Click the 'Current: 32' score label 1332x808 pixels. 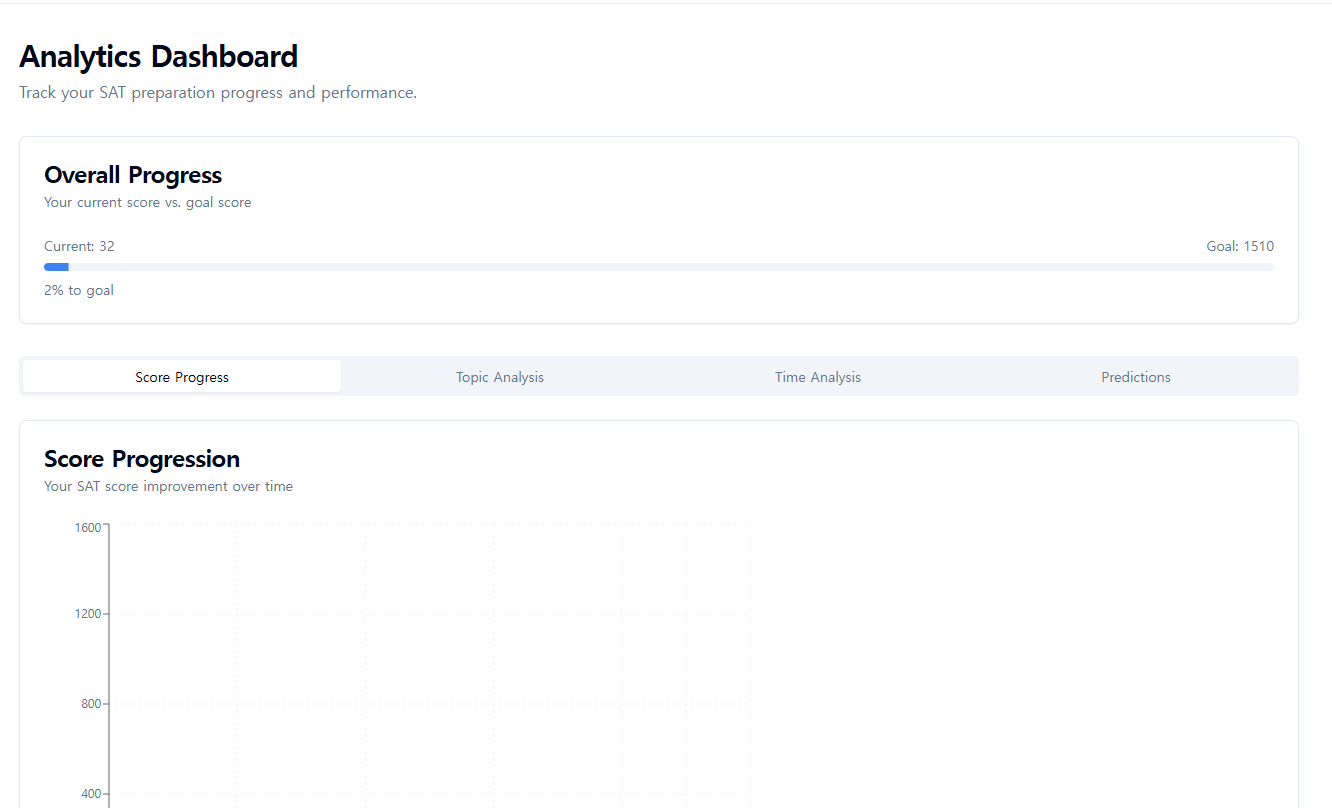click(78, 246)
